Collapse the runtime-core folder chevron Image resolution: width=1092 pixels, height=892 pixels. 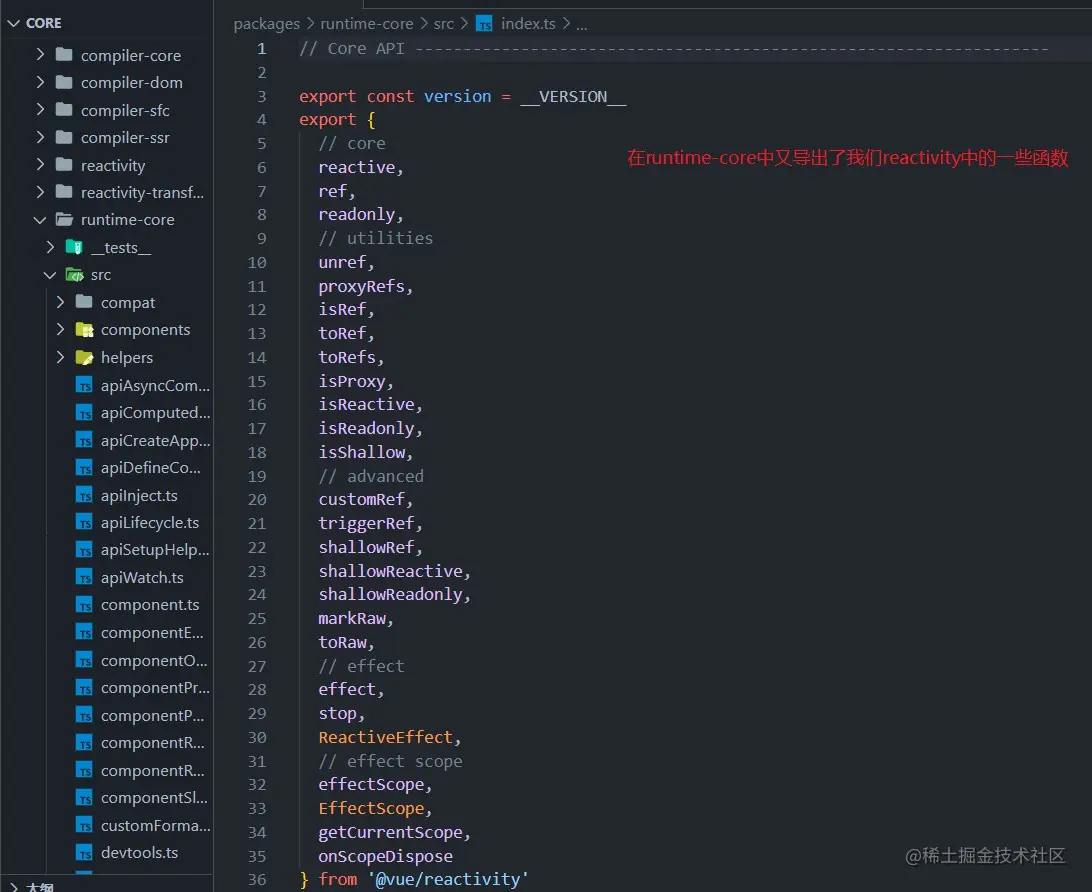(40, 219)
